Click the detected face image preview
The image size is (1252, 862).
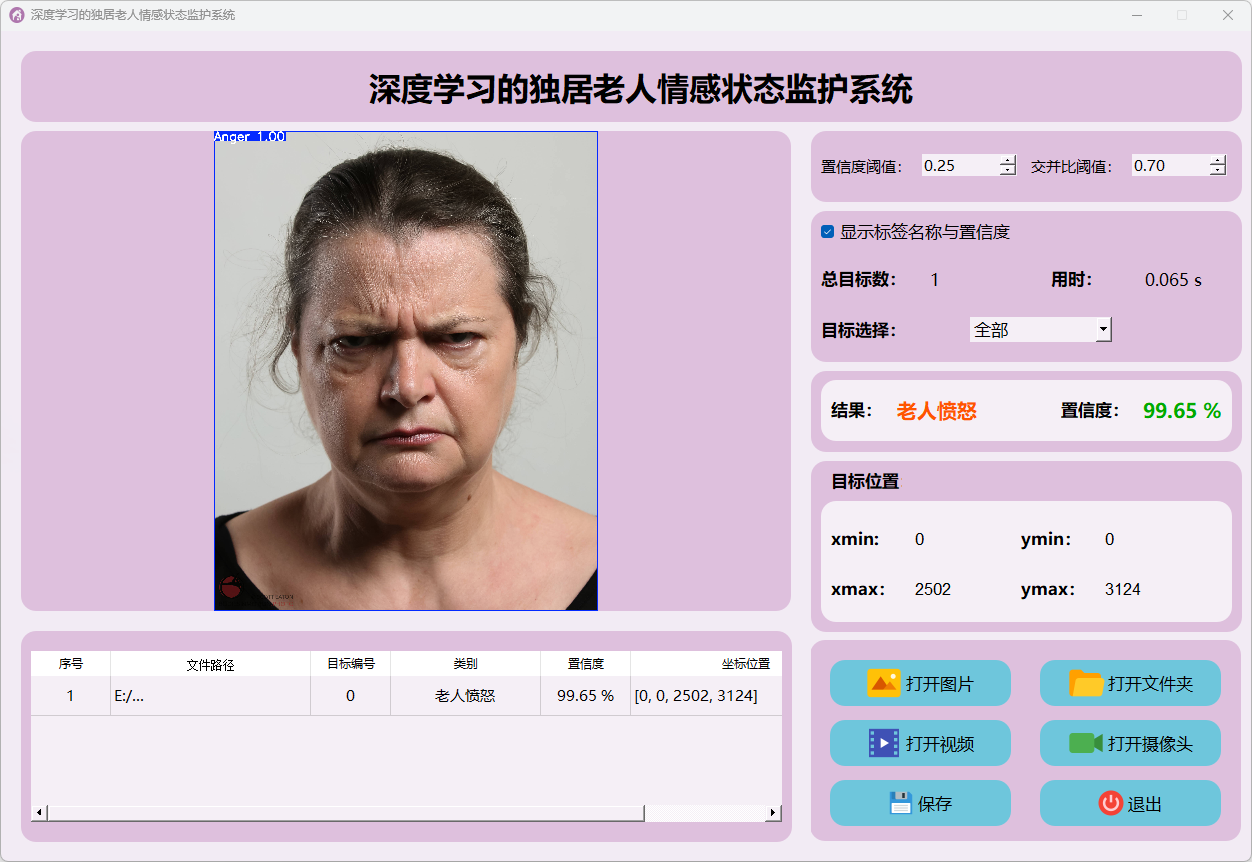[x=405, y=370]
